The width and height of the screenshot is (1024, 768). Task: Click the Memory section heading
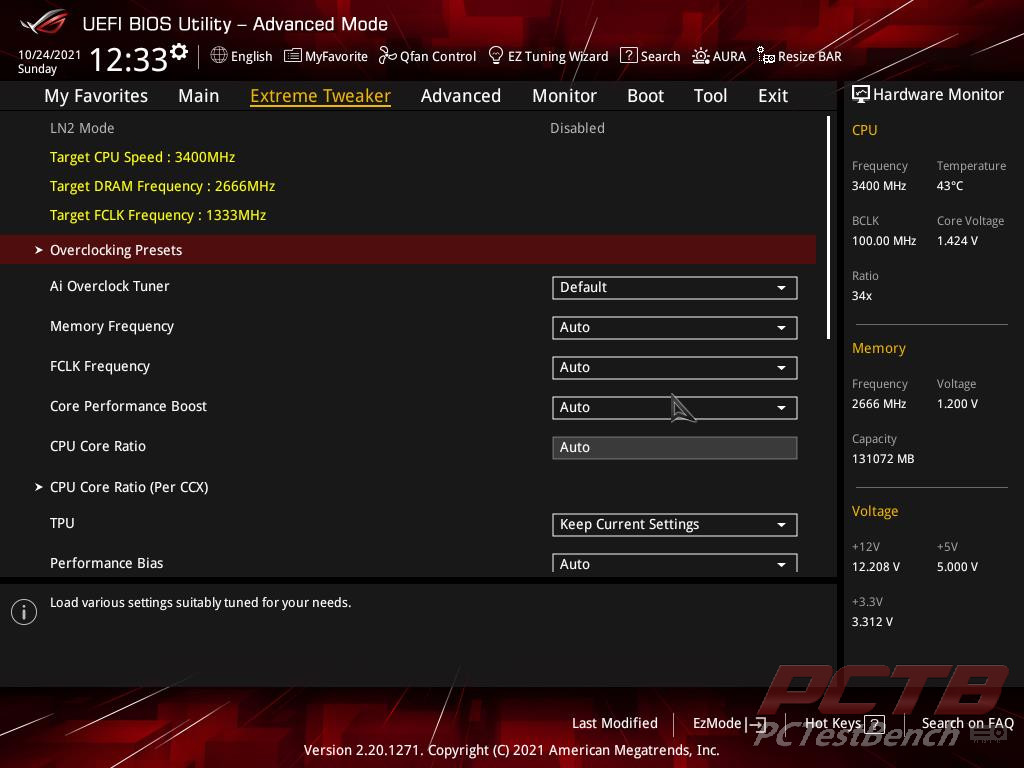tap(878, 349)
